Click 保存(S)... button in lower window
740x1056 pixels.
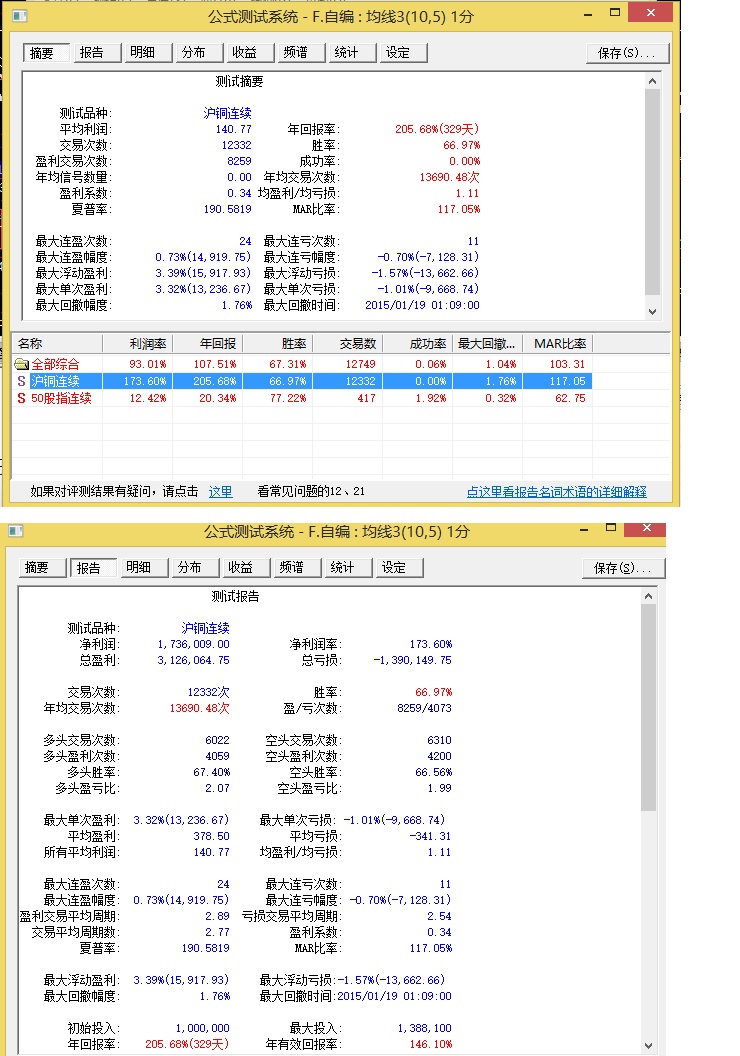pyautogui.click(x=623, y=568)
